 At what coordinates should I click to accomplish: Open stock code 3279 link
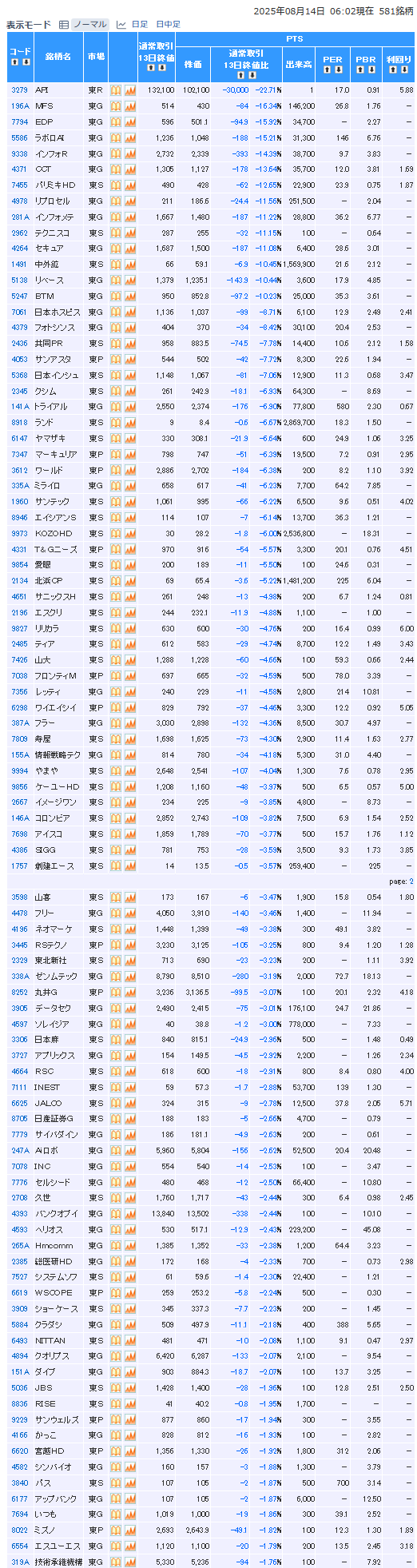20,90
